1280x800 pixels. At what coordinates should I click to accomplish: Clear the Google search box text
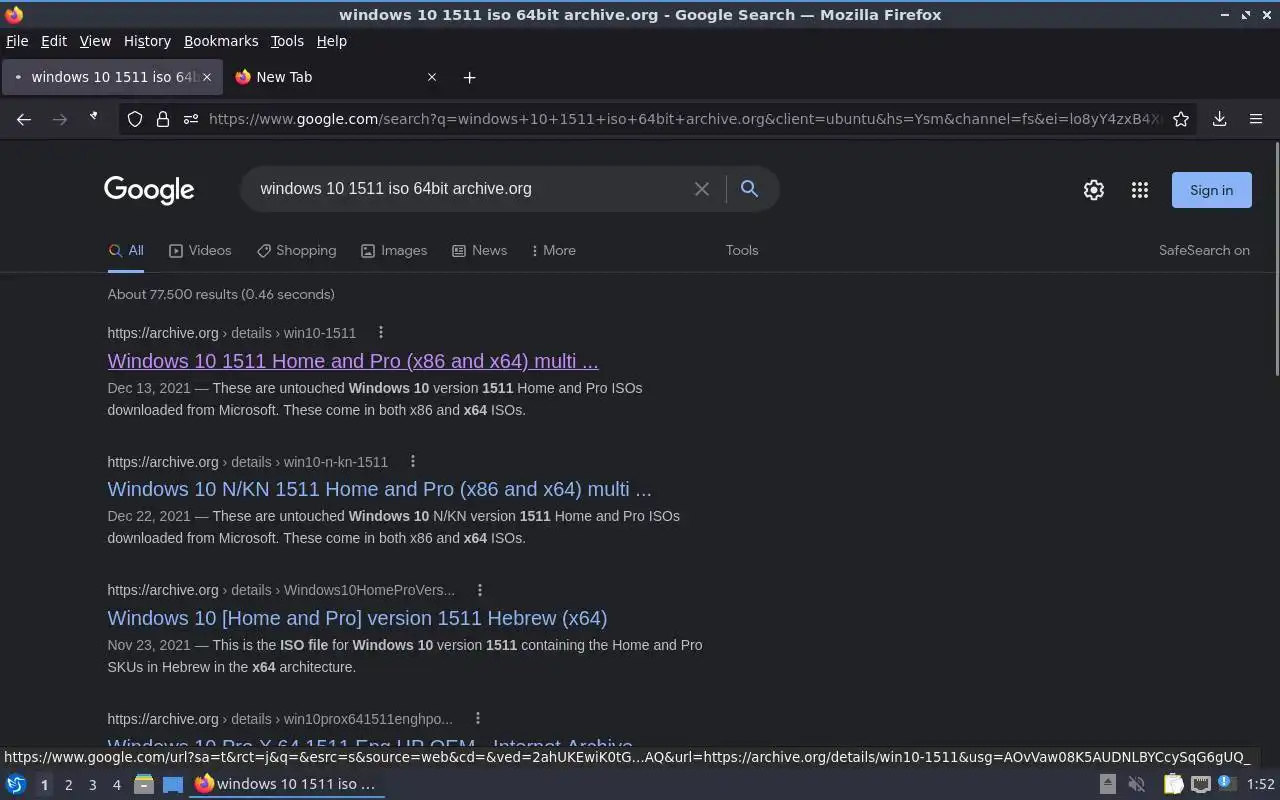tap(701, 189)
